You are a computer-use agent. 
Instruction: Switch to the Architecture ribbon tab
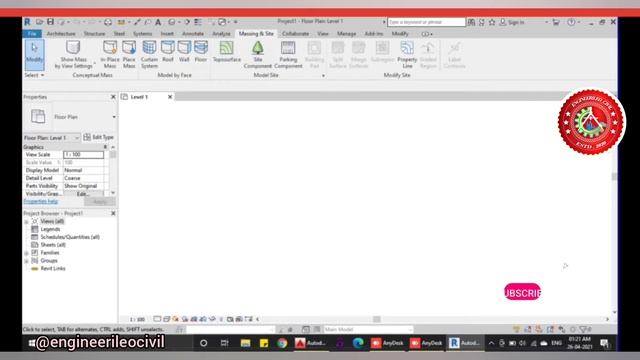61,33
